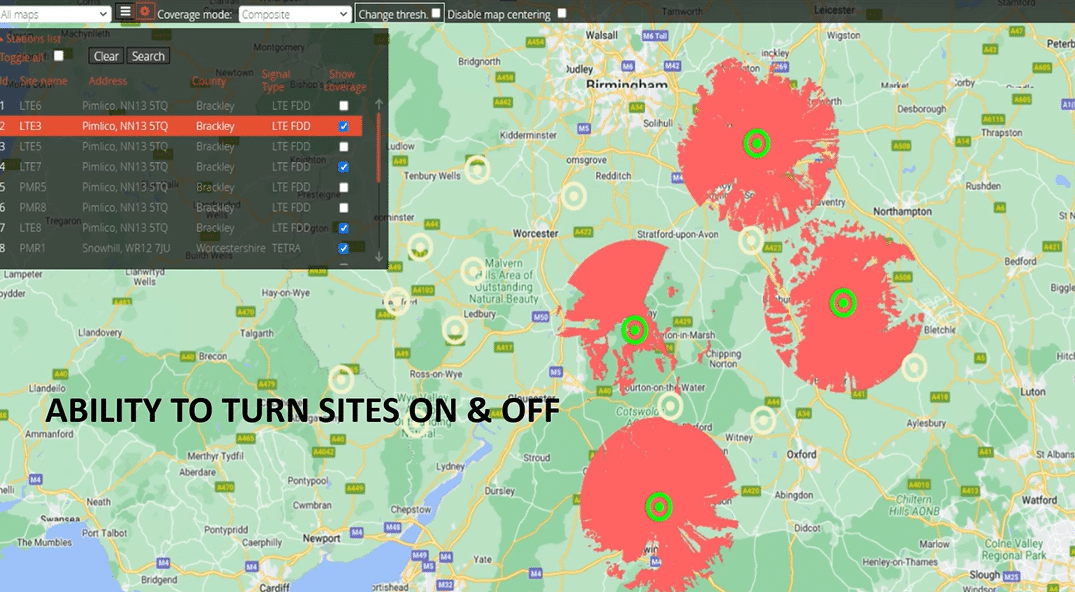Click pale station marker on Wye Valley label

click(415, 424)
